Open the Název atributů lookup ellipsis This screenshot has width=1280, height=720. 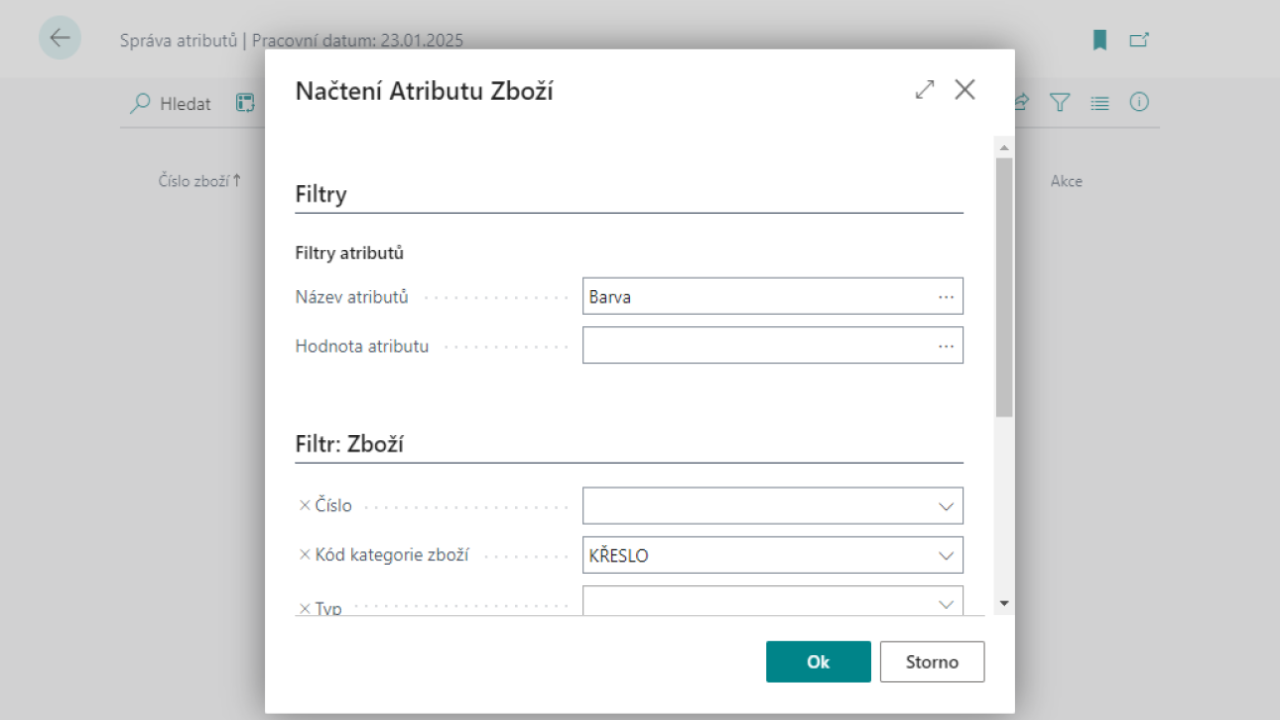946,295
